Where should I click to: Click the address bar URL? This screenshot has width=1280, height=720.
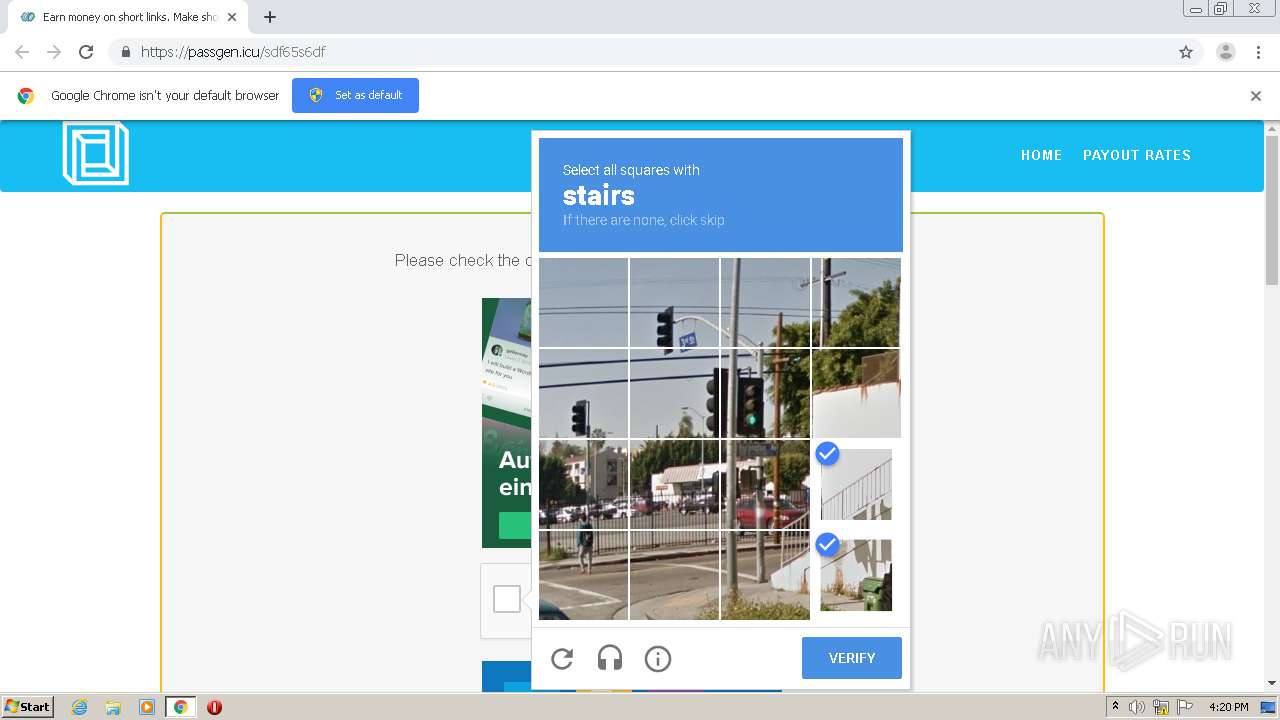233,52
